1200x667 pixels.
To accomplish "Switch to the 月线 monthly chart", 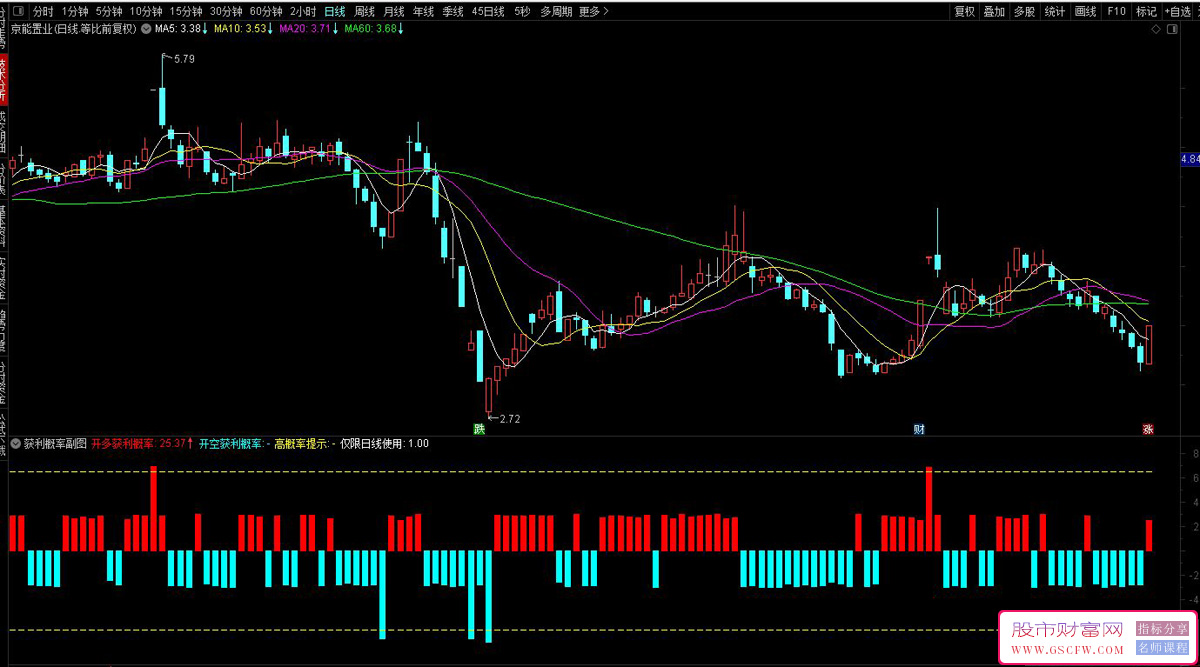I will (x=394, y=12).
